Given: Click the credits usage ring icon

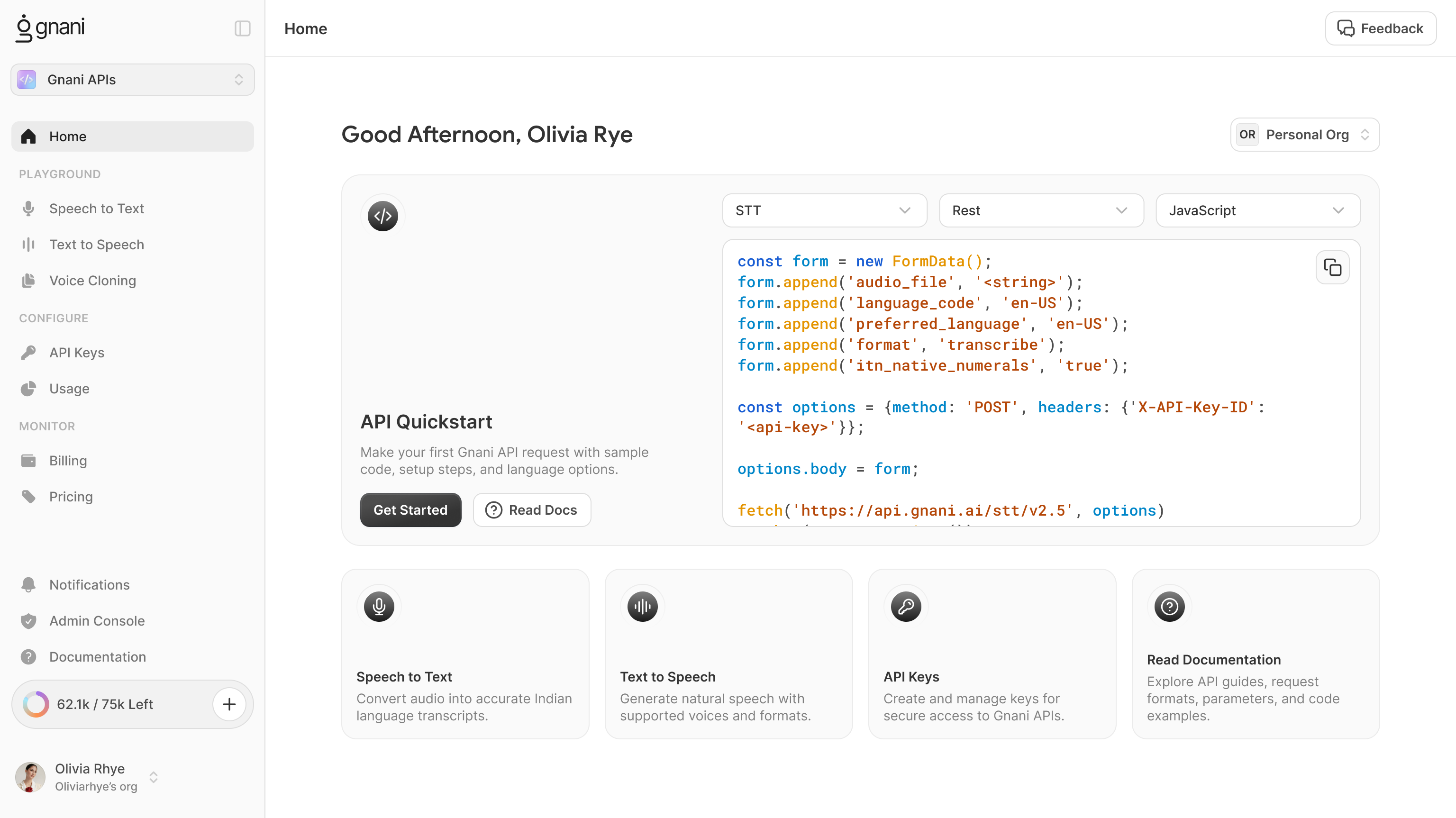Looking at the screenshot, I should [36, 704].
